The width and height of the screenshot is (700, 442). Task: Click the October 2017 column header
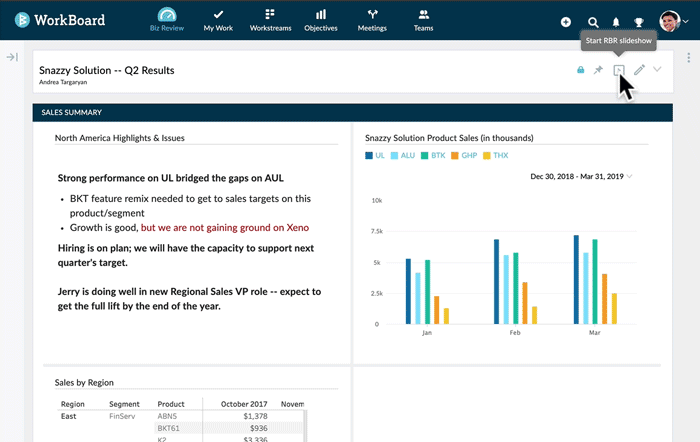244,404
